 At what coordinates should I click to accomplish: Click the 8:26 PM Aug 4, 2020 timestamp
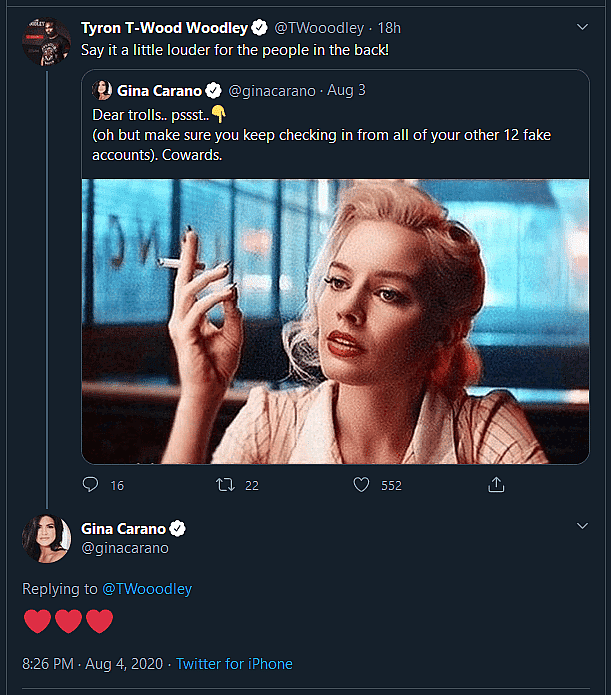tap(93, 663)
